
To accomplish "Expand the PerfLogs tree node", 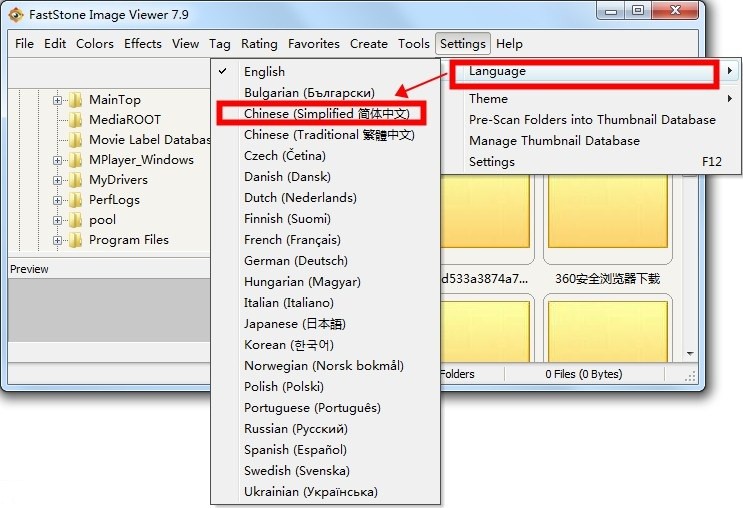I will point(57,200).
